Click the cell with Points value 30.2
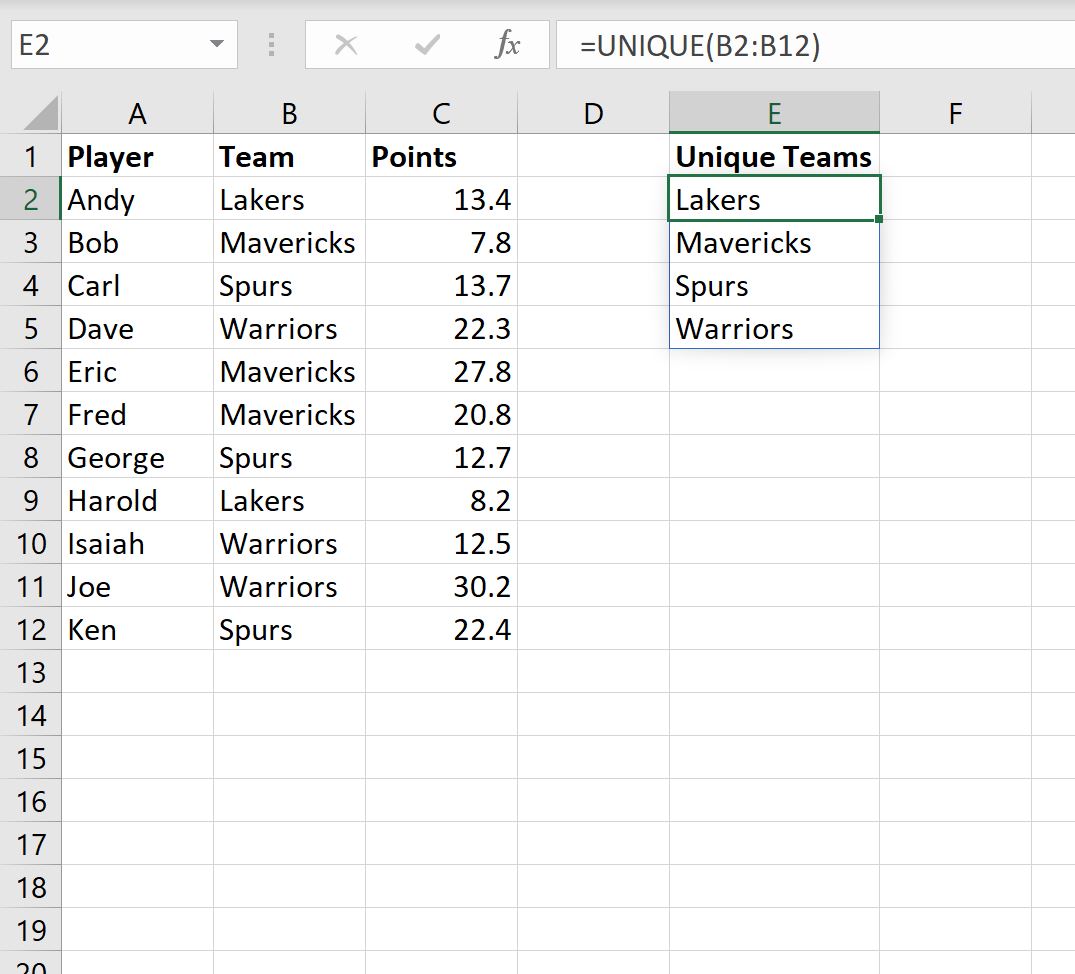Screen dimensions: 1075x974 pyautogui.click(x=441, y=587)
